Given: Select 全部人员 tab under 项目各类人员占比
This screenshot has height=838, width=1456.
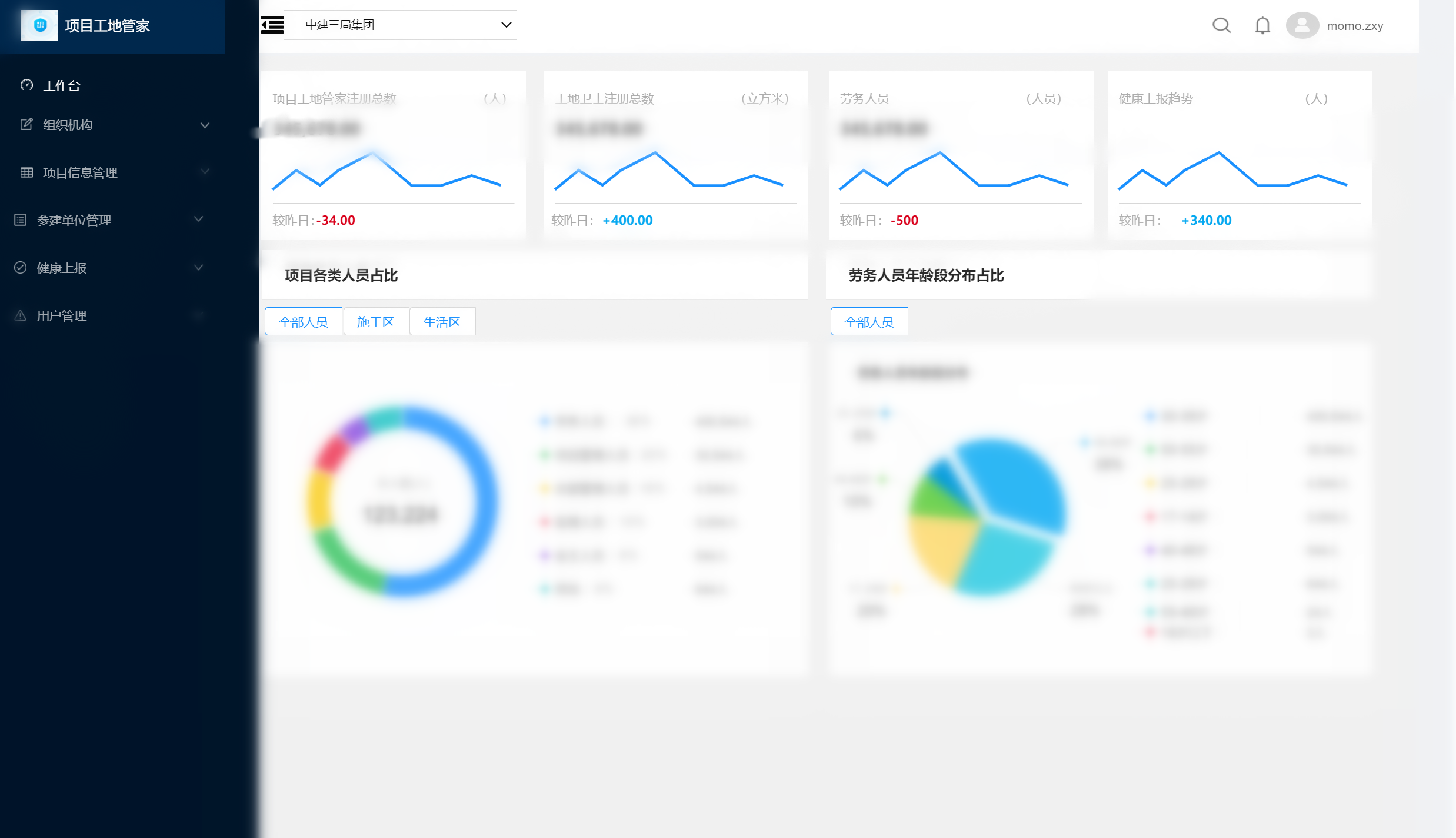Looking at the screenshot, I should pos(303,322).
